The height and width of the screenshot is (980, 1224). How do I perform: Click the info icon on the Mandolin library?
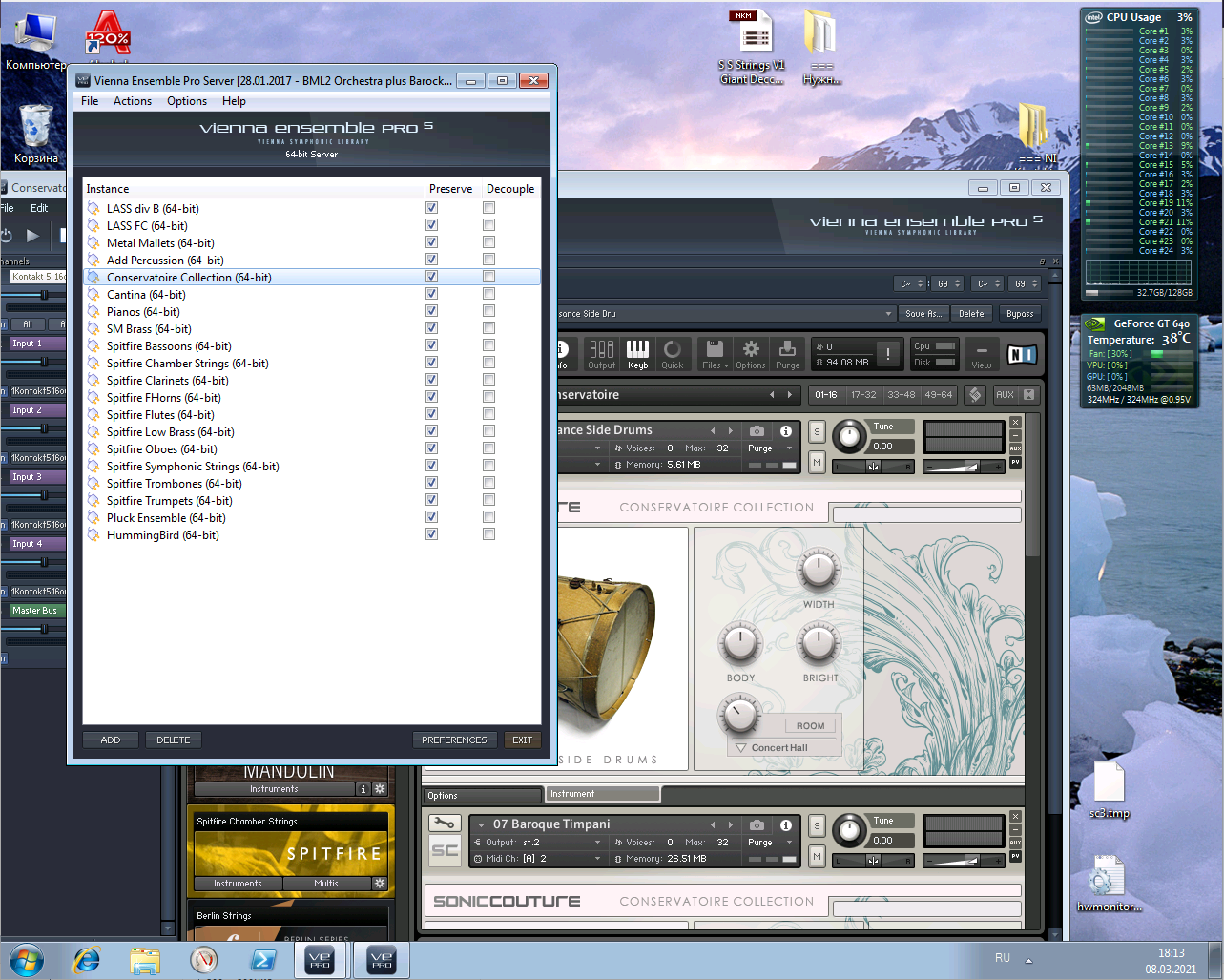pyautogui.click(x=363, y=789)
